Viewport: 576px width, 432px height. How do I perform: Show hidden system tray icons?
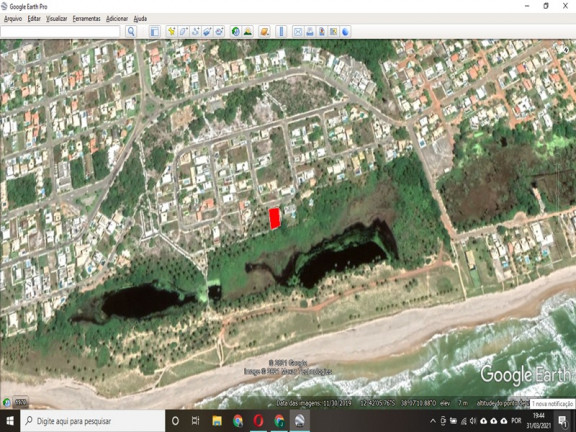tap(433, 421)
